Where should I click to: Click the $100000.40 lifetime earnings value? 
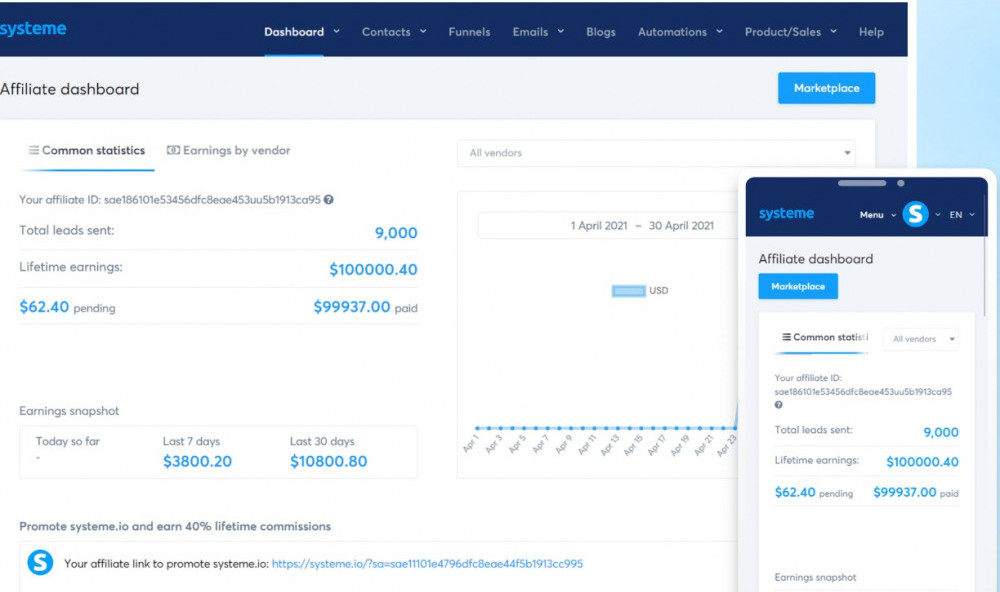(373, 270)
